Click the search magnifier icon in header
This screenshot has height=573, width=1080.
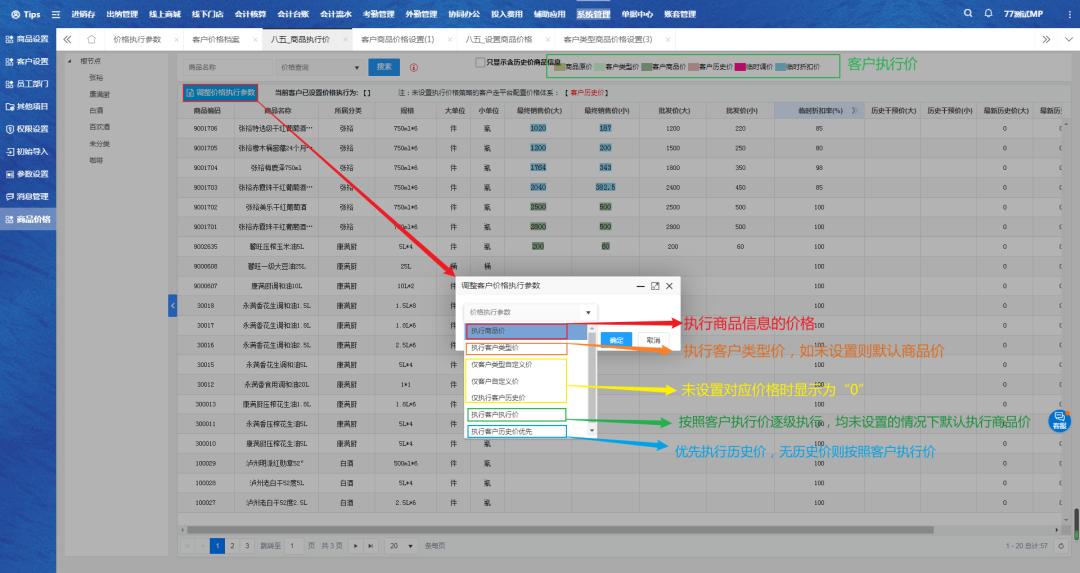pyautogui.click(x=968, y=13)
